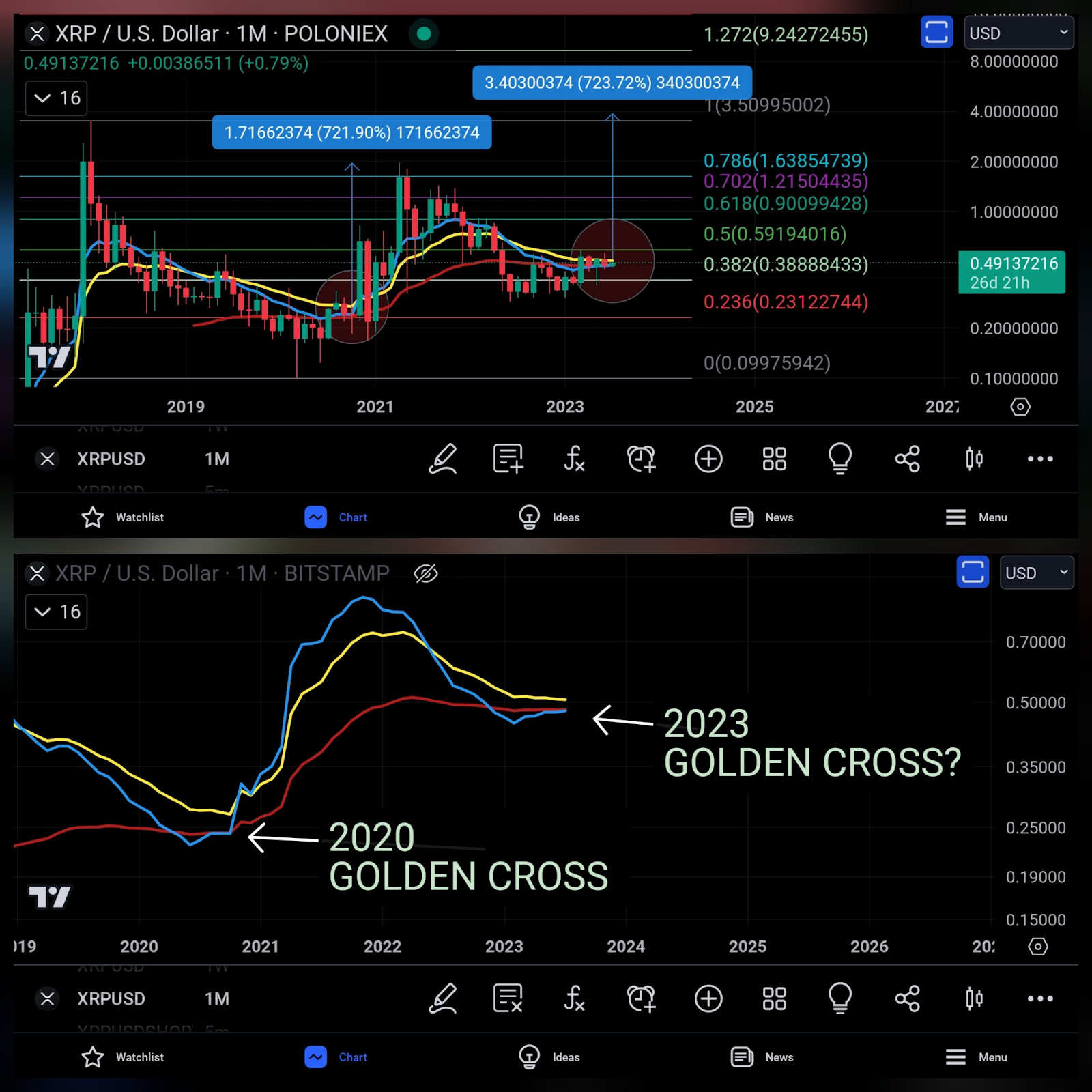Image resolution: width=1092 pixels, height=1092 pixels.
Task: Click the green price tag 0.49137216
Action: (1011, 272)
